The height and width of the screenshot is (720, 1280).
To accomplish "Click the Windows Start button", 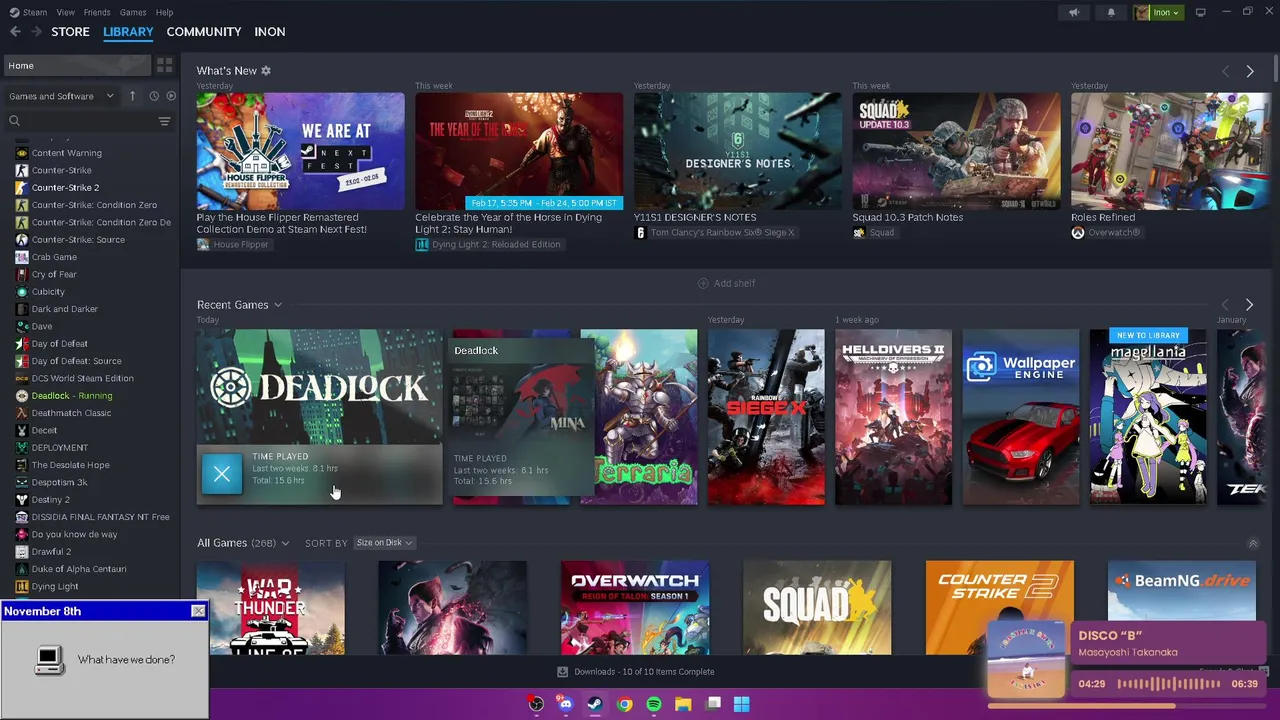I will click(x=742, y=704).
